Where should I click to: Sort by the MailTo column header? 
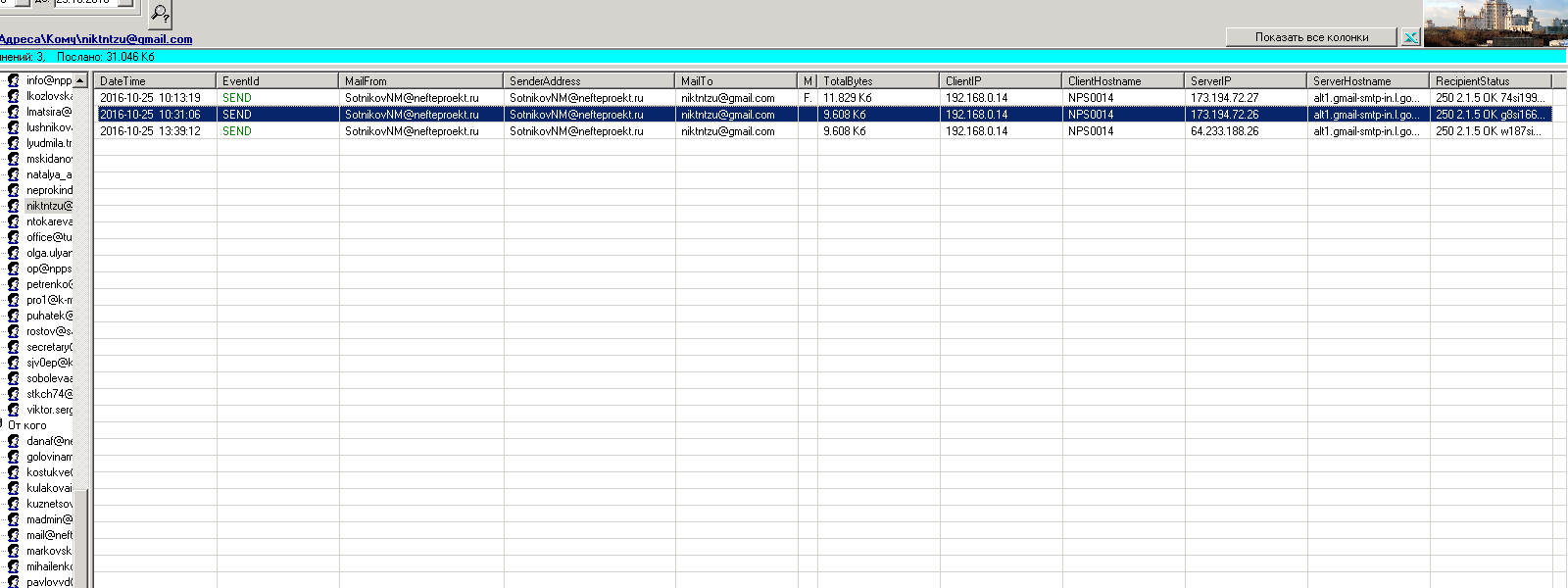(736, 80)
